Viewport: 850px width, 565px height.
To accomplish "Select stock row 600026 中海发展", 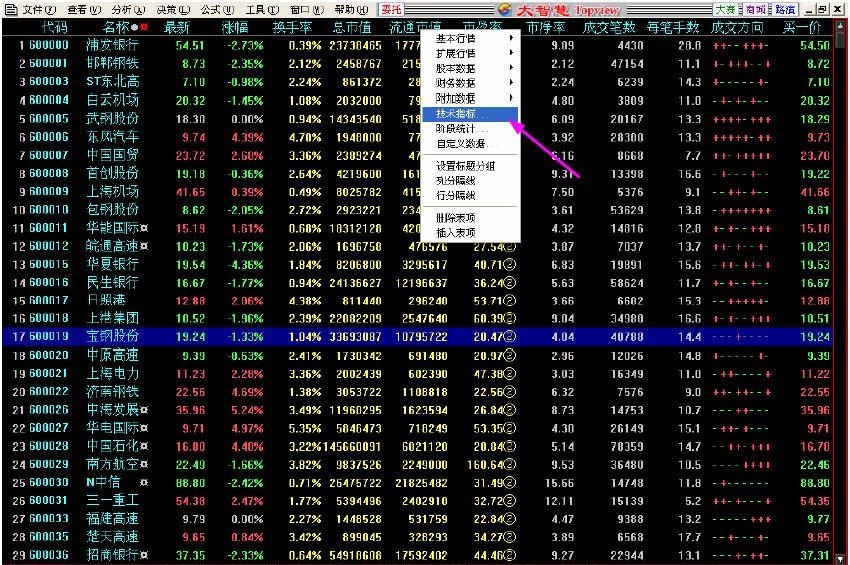I will click(419, 410).
